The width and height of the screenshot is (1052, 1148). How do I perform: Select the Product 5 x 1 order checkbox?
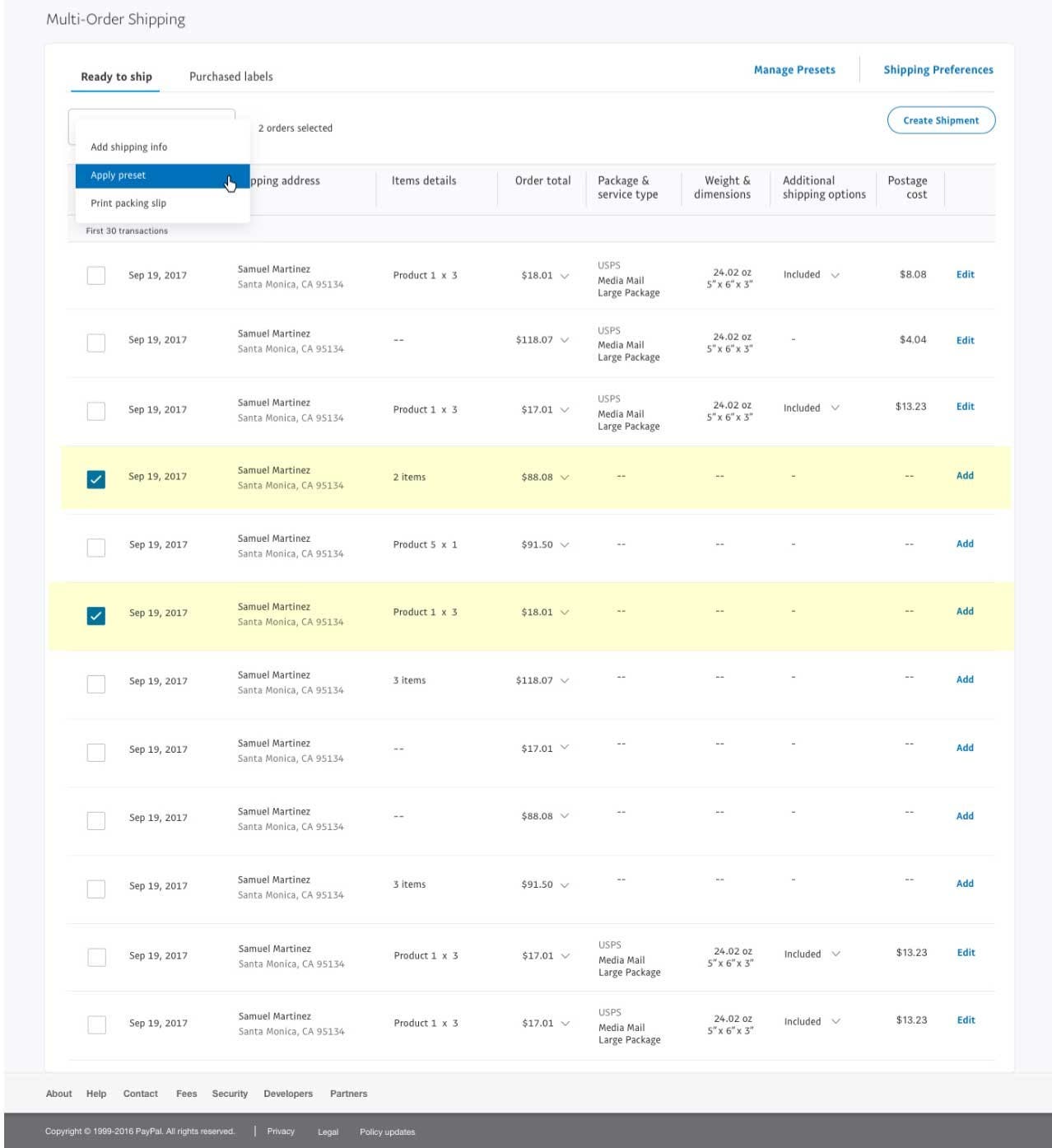(96, 547)
